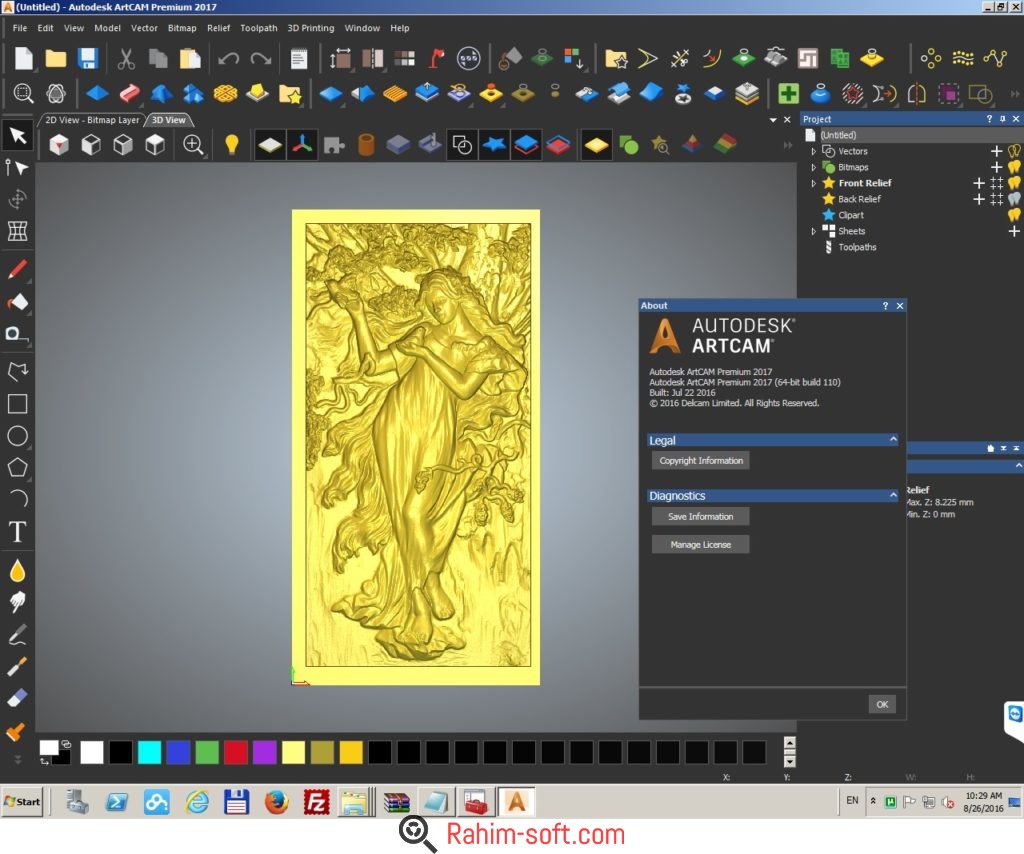
Task: Click the Cut scissors icon
Action: [126, 58]
